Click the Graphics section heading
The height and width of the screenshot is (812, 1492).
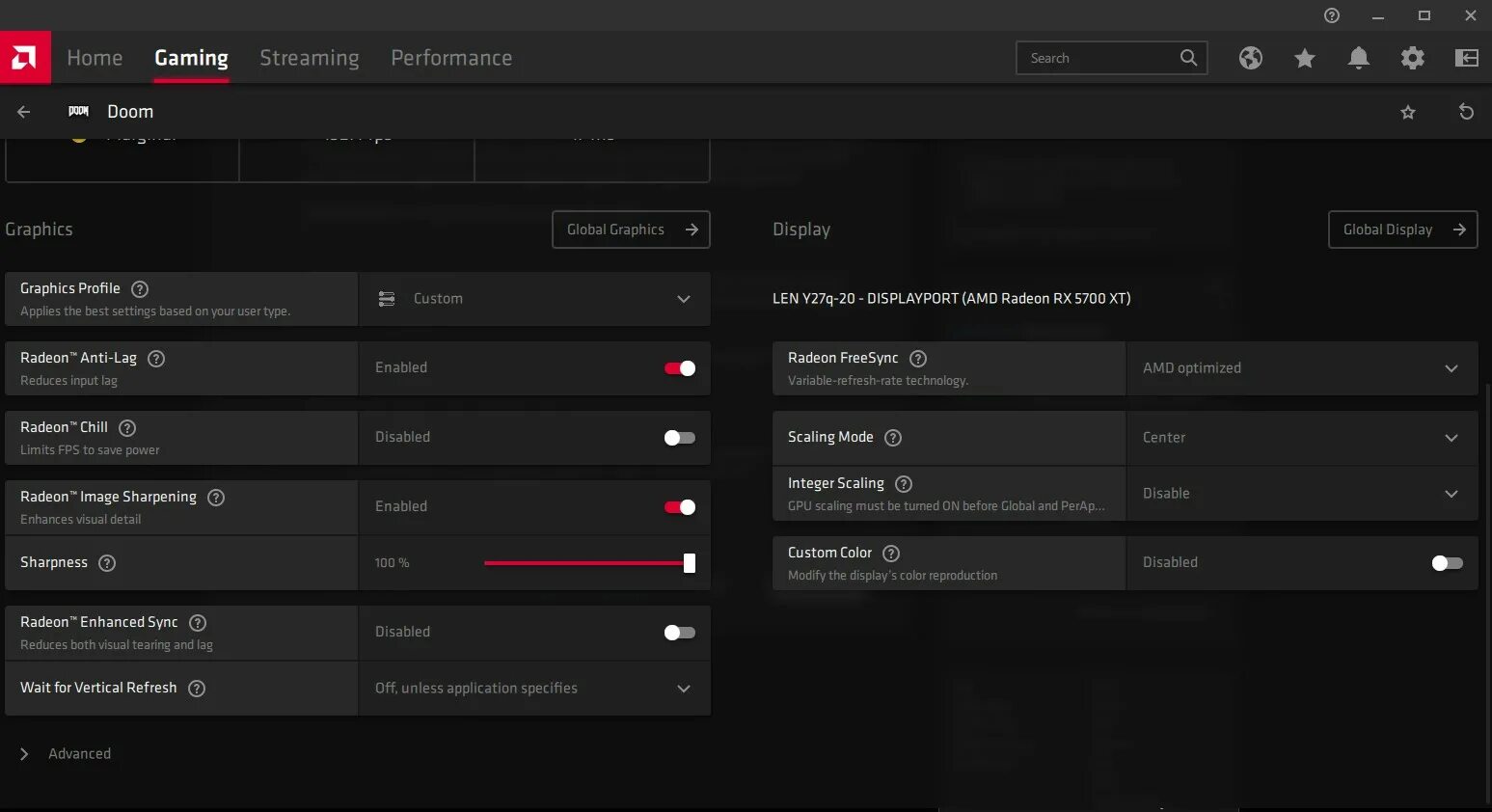[x=39, y=230]
